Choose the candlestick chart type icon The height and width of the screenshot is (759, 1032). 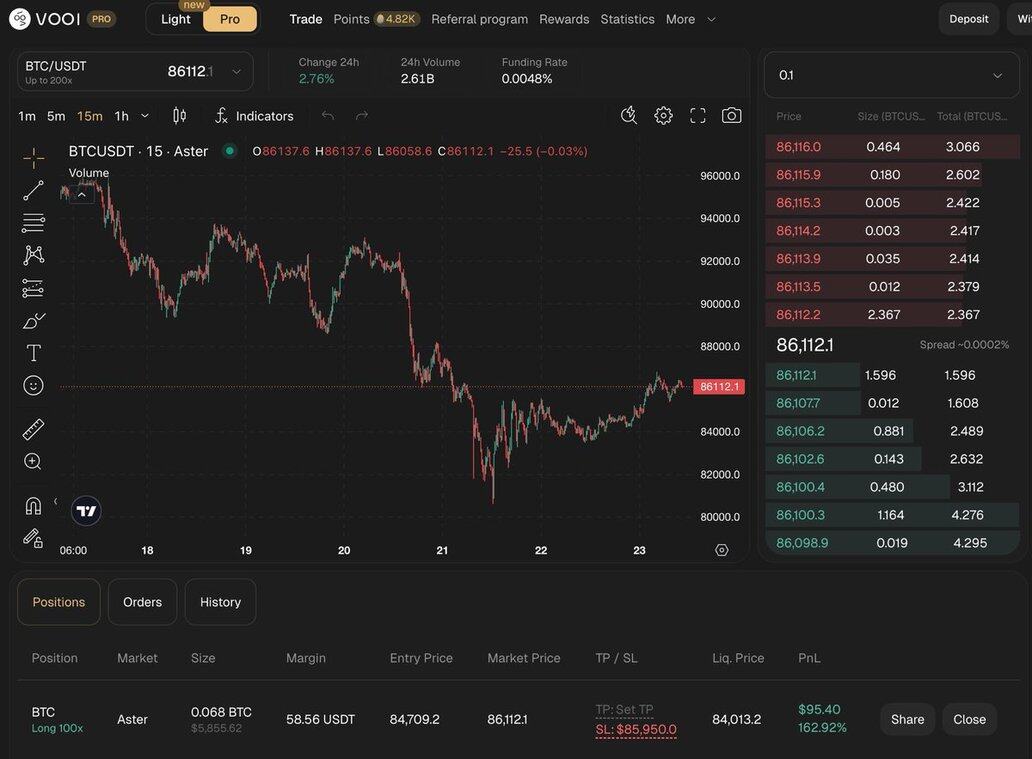[180, 116]
